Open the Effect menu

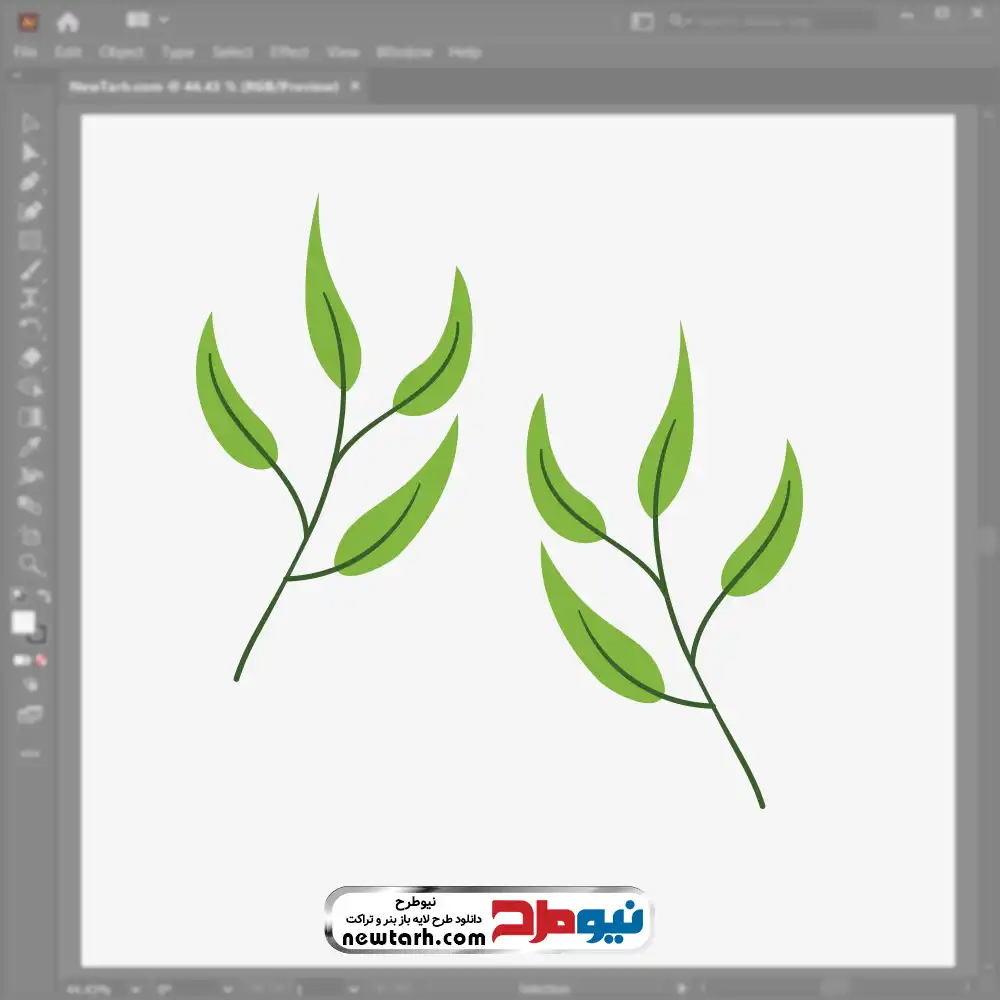click(289, 52)
